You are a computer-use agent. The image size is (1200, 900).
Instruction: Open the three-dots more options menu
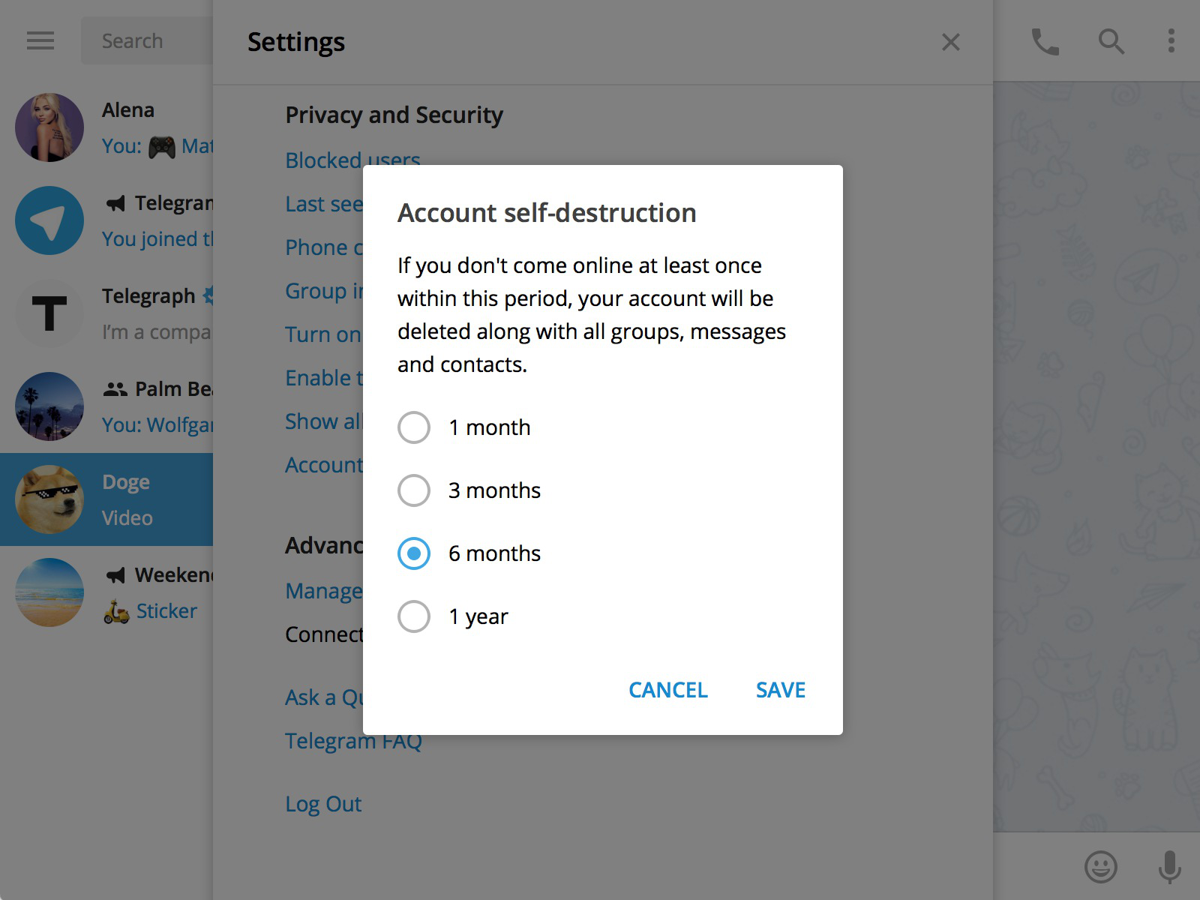(x=1171, y=41)
